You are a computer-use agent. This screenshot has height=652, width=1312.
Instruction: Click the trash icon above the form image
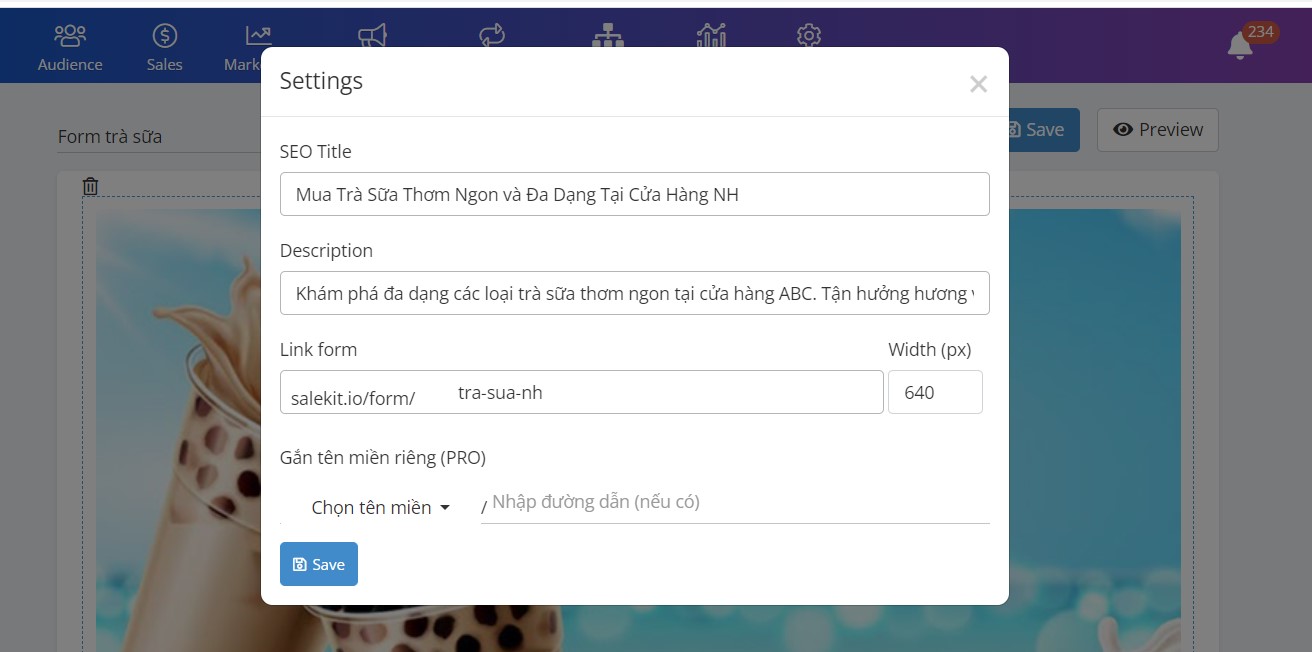(x=90, y=186)
